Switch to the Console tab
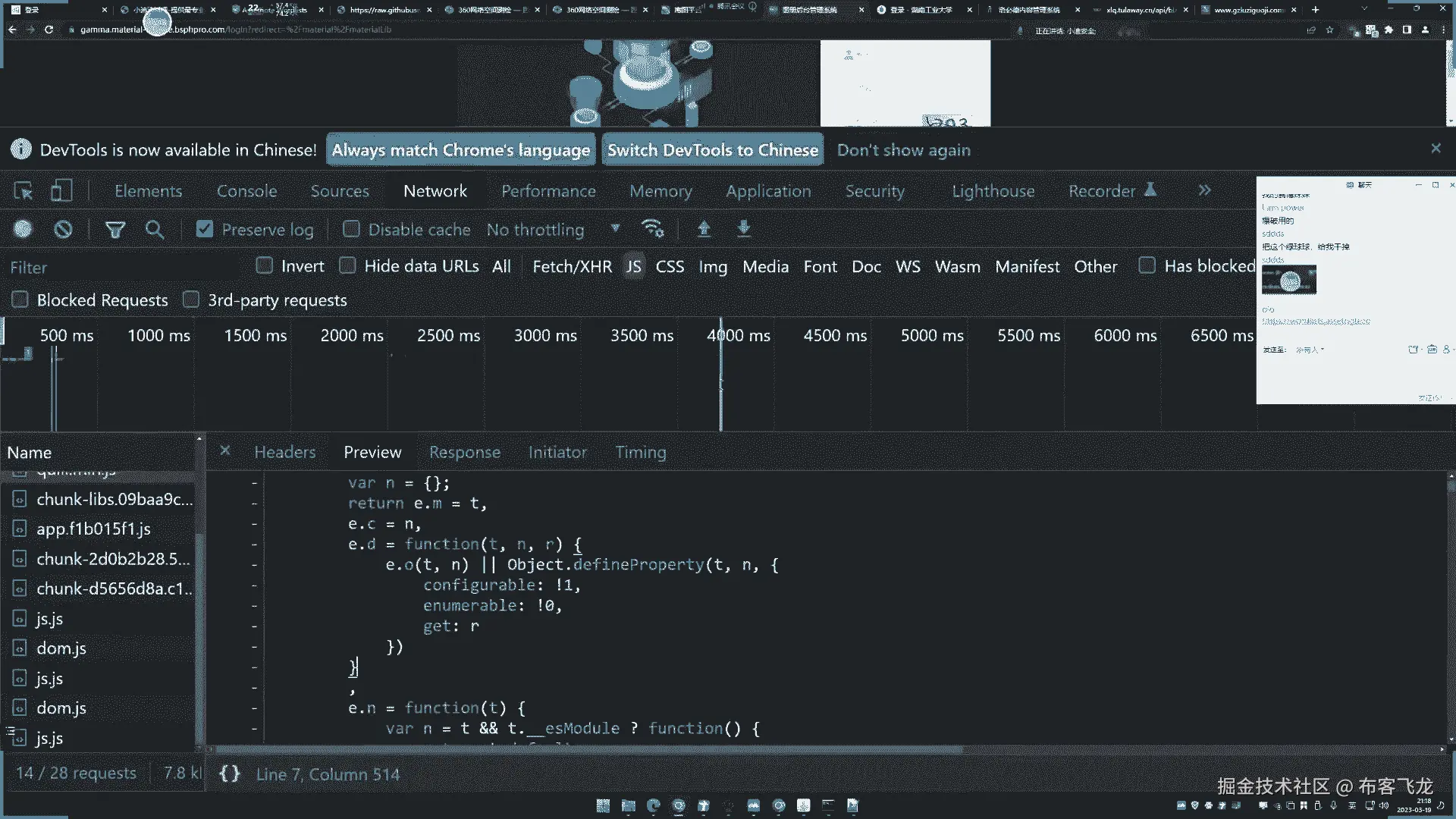Viewport: 1456px width, 819px height. (246, 191)
